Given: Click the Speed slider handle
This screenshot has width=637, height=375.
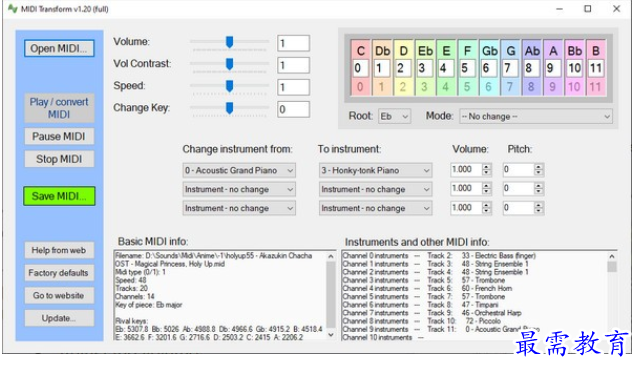Looking at the screenshot, I should [230, 86].
